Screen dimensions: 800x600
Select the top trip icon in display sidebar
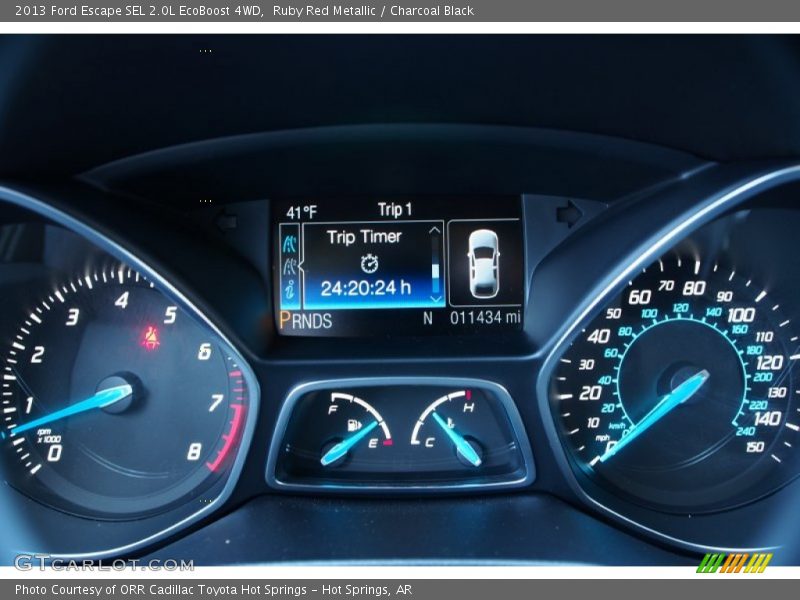click(x=290, y=244)
